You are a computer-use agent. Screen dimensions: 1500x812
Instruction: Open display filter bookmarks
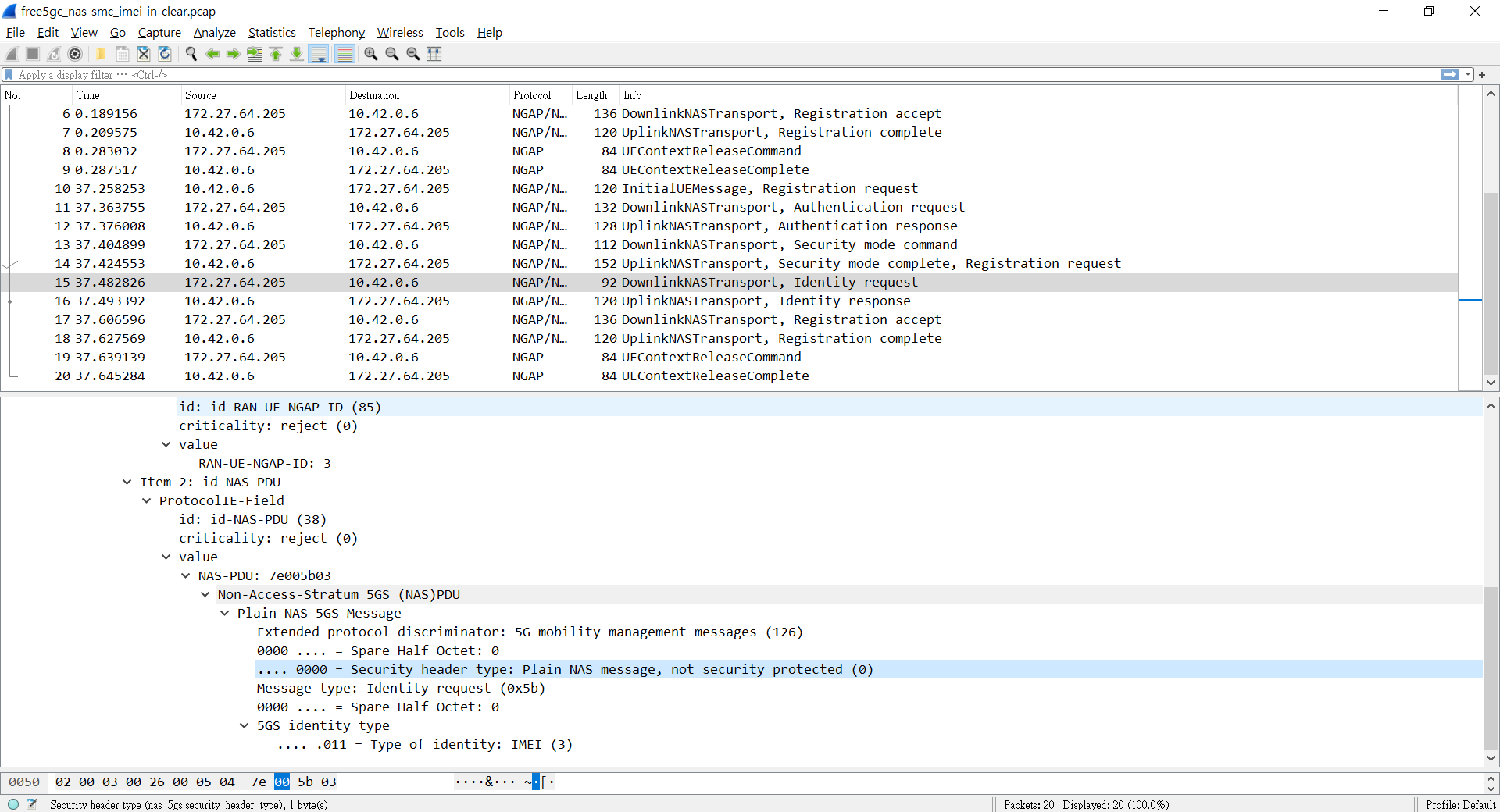point(9,75)
